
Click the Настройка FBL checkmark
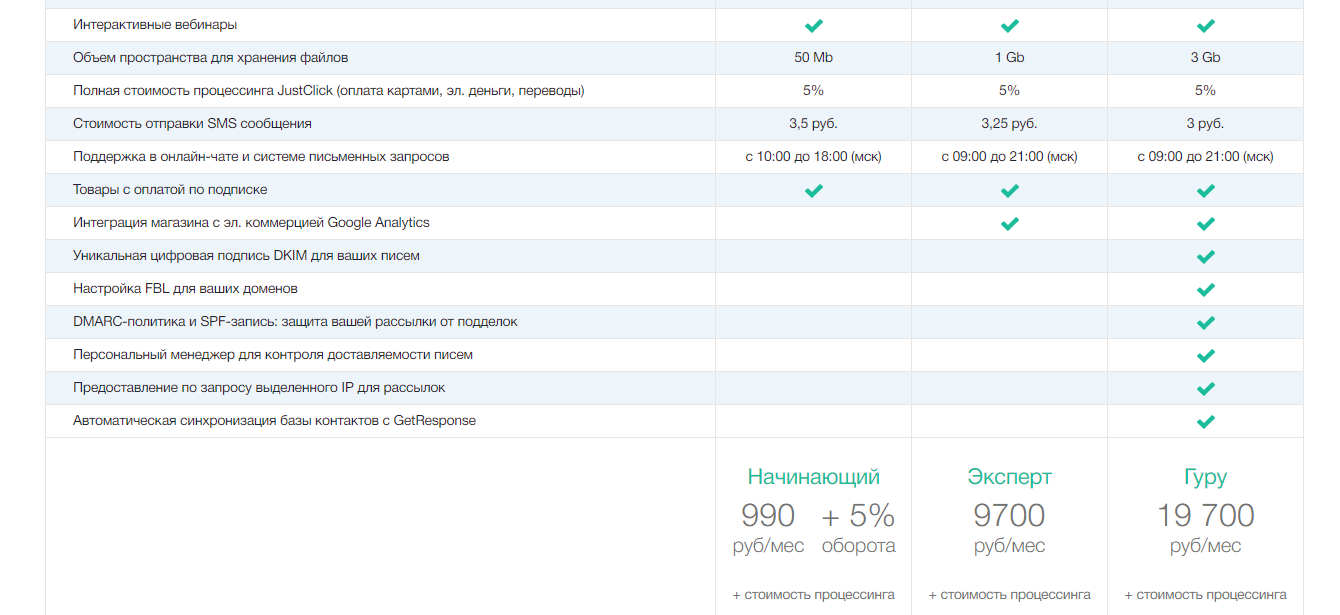(1205, 289)
